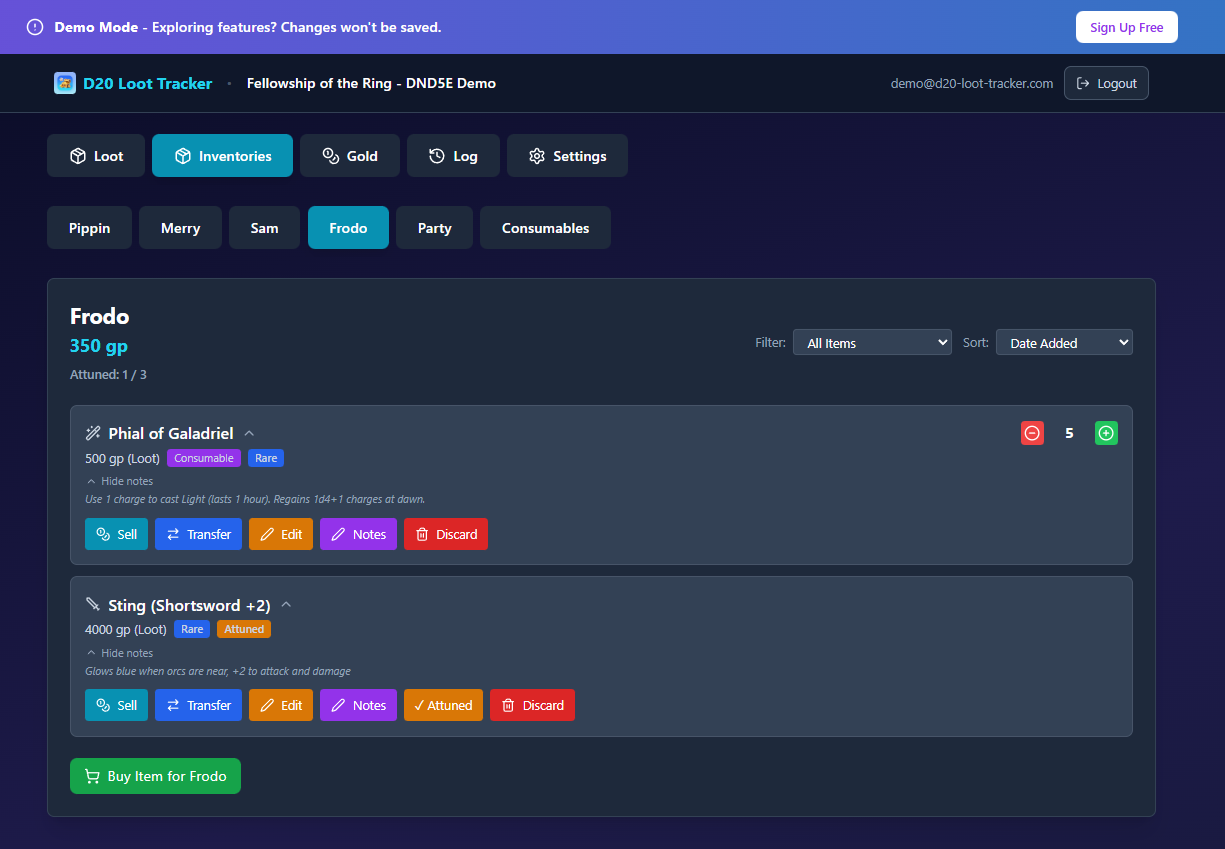Image resolution: width=1225 pixels, height=849 pixels.
Task: Discard the Sting shortsword
Action: (532, 705)
